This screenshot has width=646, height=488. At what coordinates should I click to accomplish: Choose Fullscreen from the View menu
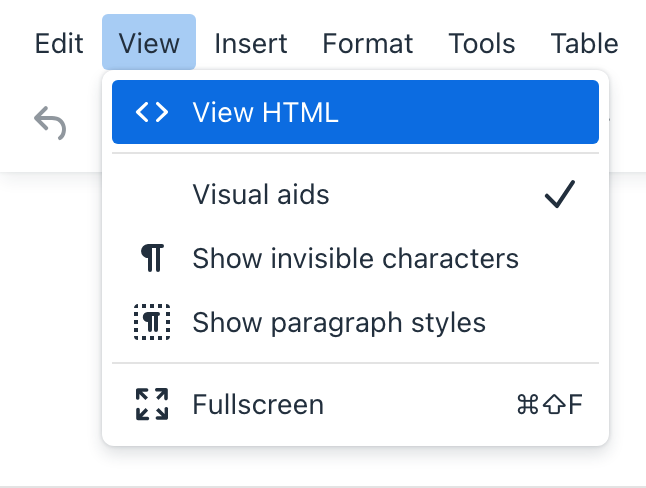point(258,404)
